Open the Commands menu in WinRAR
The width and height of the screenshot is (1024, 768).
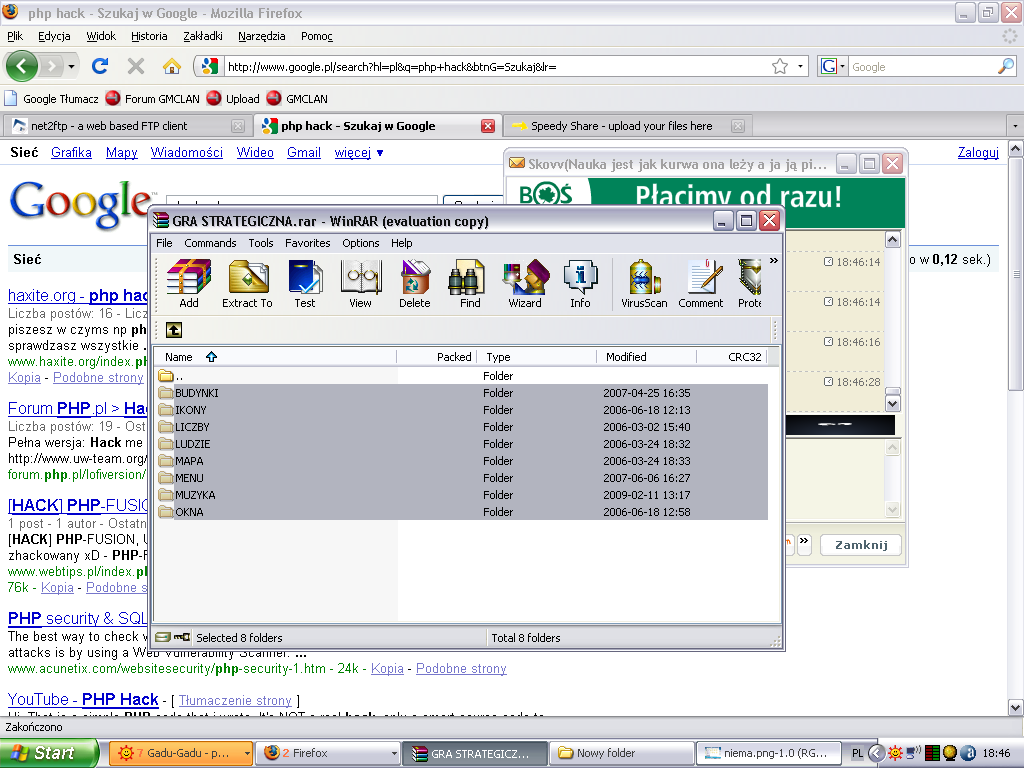[x=210, y=243]
